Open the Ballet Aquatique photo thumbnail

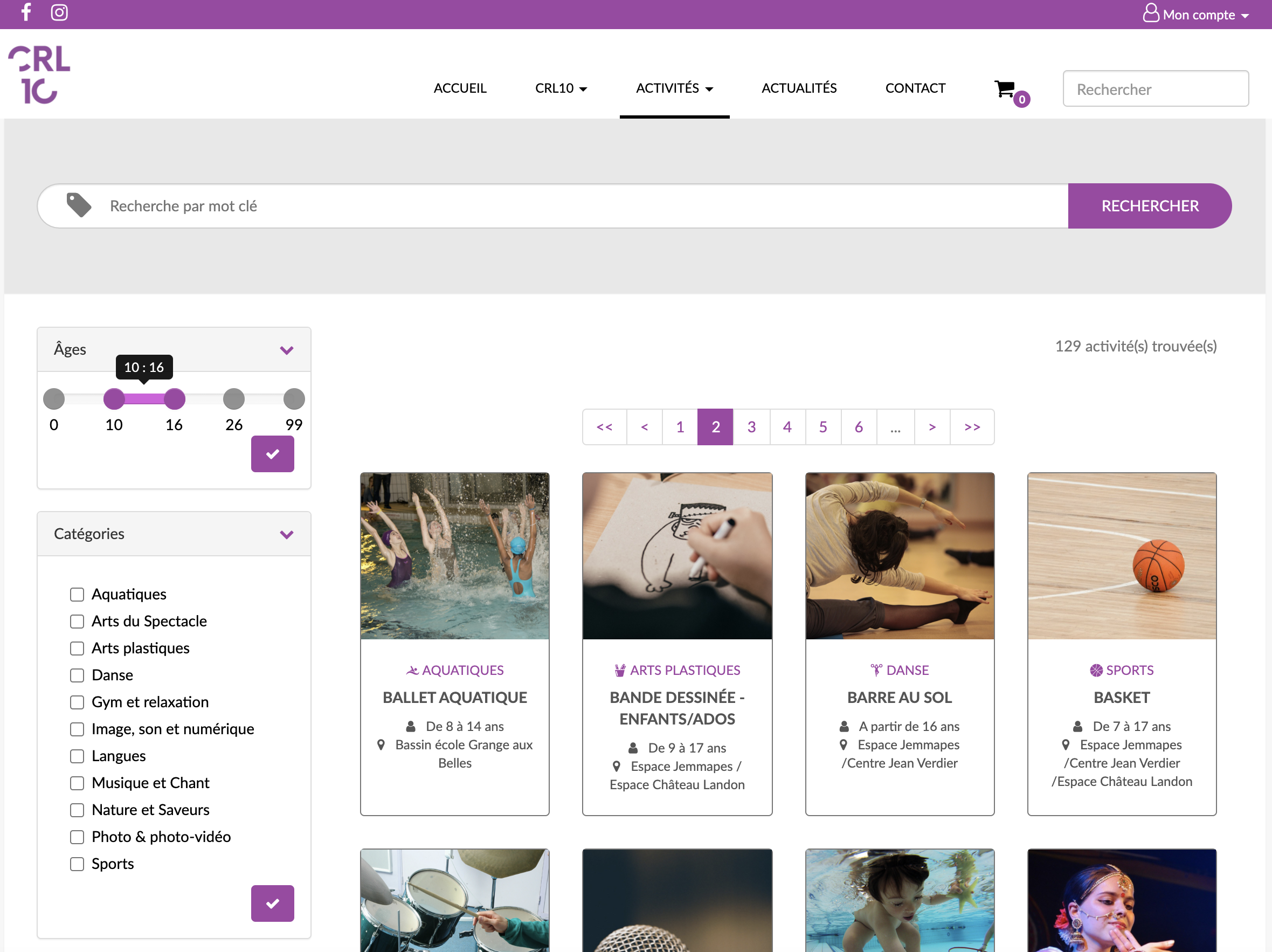[x=454, y=556]
